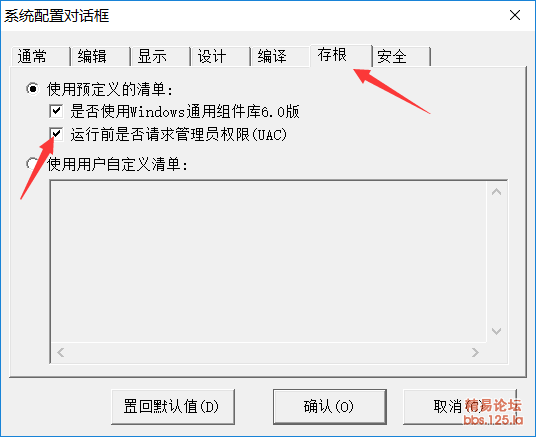
Task: Open the 编辑 tab
Action: 100,56
